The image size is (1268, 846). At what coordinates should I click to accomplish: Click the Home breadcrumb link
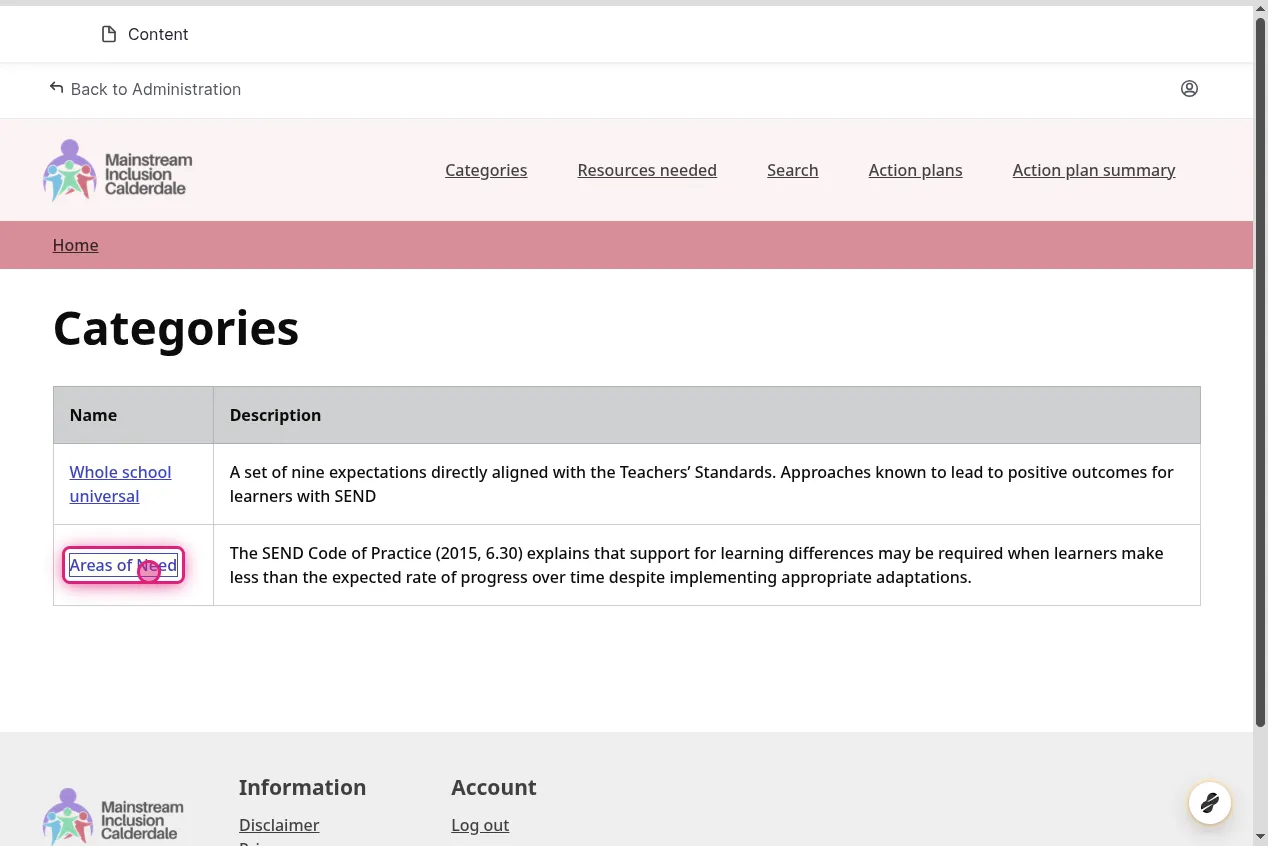pos(76,245)
